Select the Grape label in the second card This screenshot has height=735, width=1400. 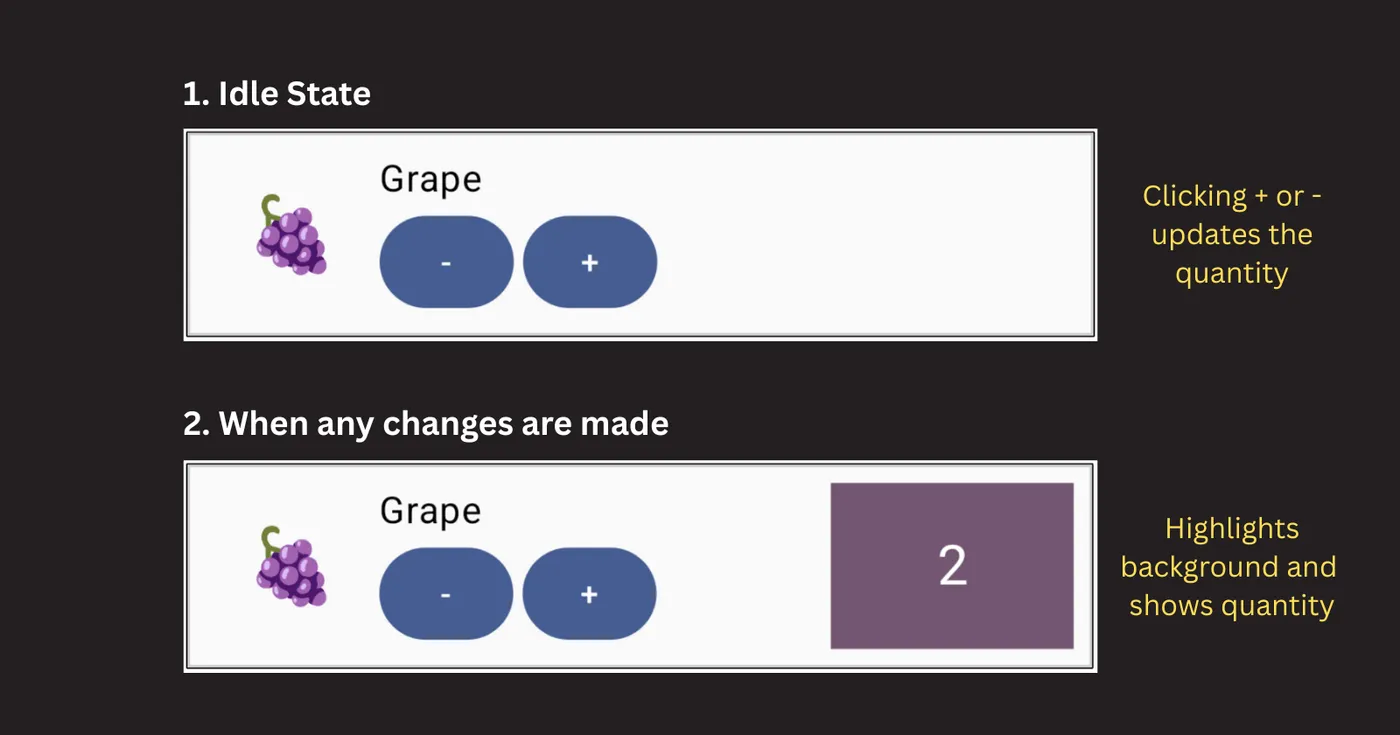click(431, 511)
